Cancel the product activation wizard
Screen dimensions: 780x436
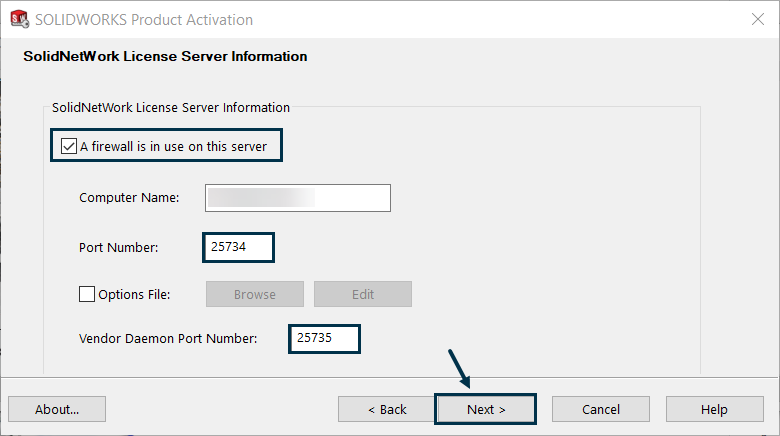pos(601,409)
